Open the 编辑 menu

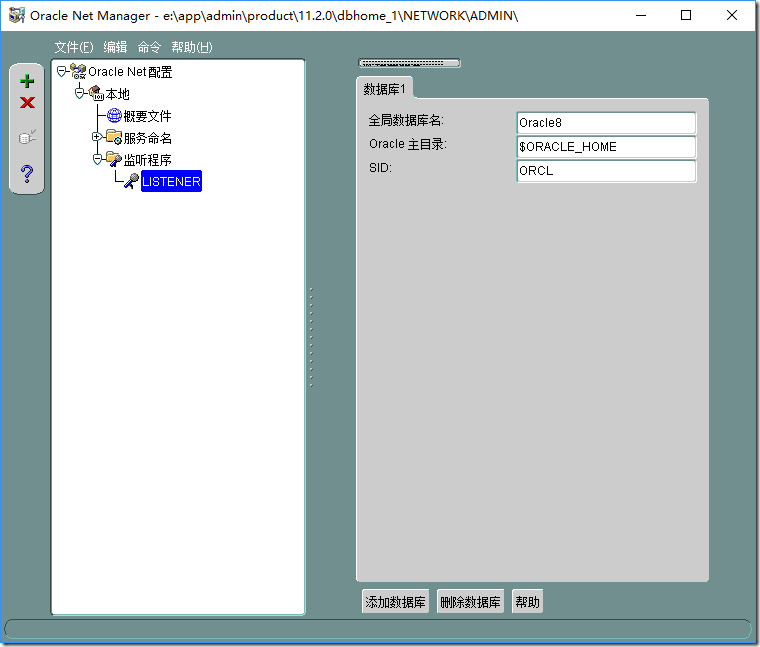tap(115, 47)
